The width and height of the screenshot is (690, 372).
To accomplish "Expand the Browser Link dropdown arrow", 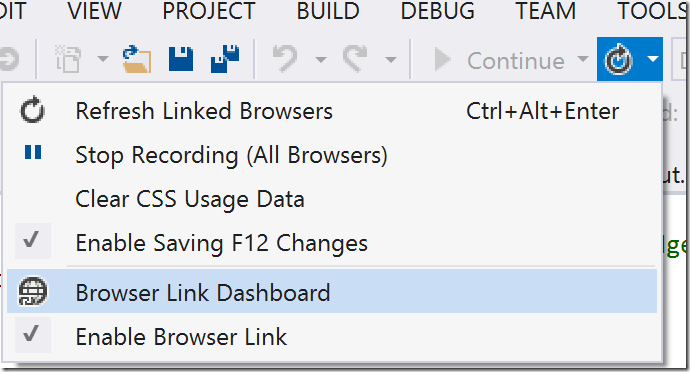I will tap(653, 59).
